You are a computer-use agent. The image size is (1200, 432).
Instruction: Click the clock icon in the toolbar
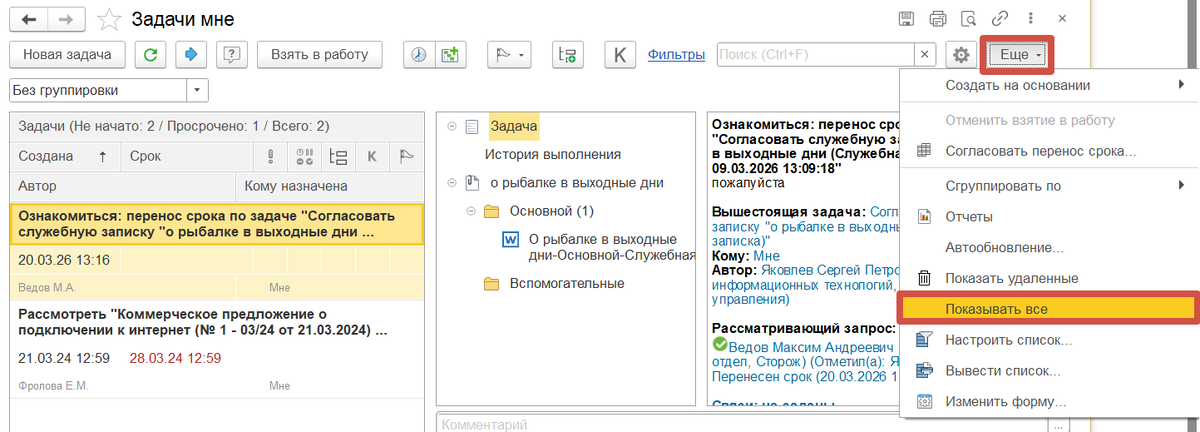pos(419,54)
